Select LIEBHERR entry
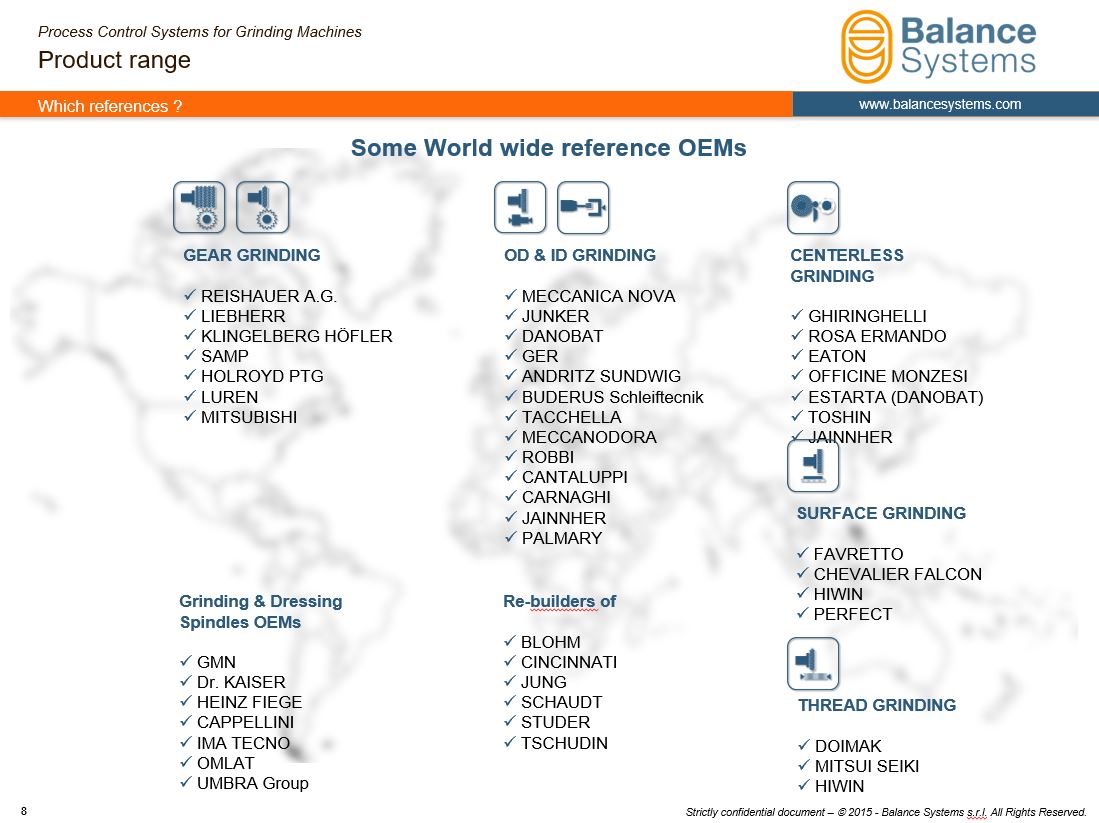The width and height of the screenshot is (1099, 823). pos(243,316)
